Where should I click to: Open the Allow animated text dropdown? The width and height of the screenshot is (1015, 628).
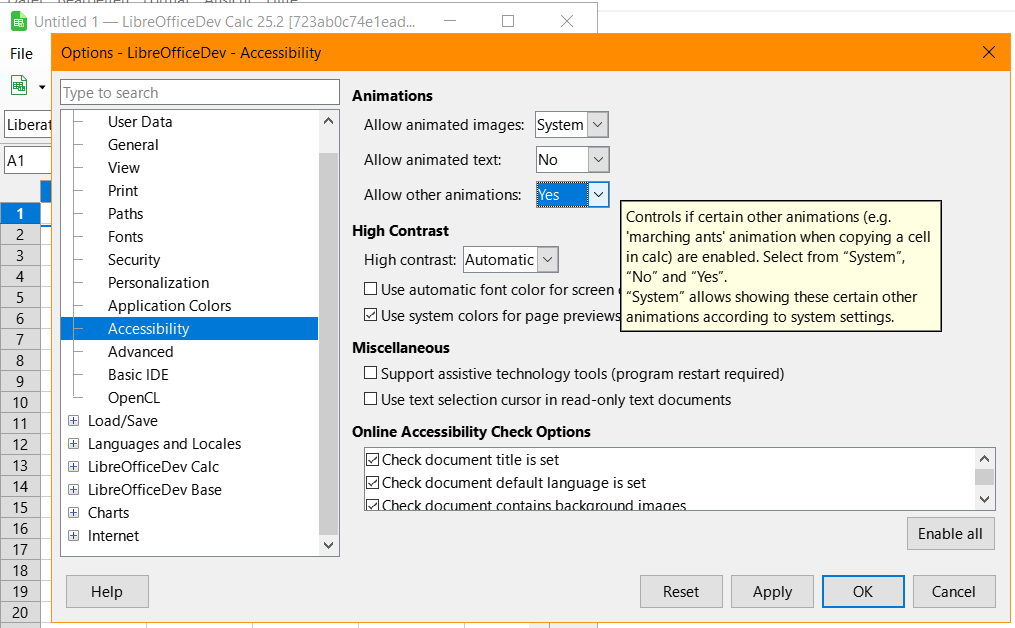573,160
